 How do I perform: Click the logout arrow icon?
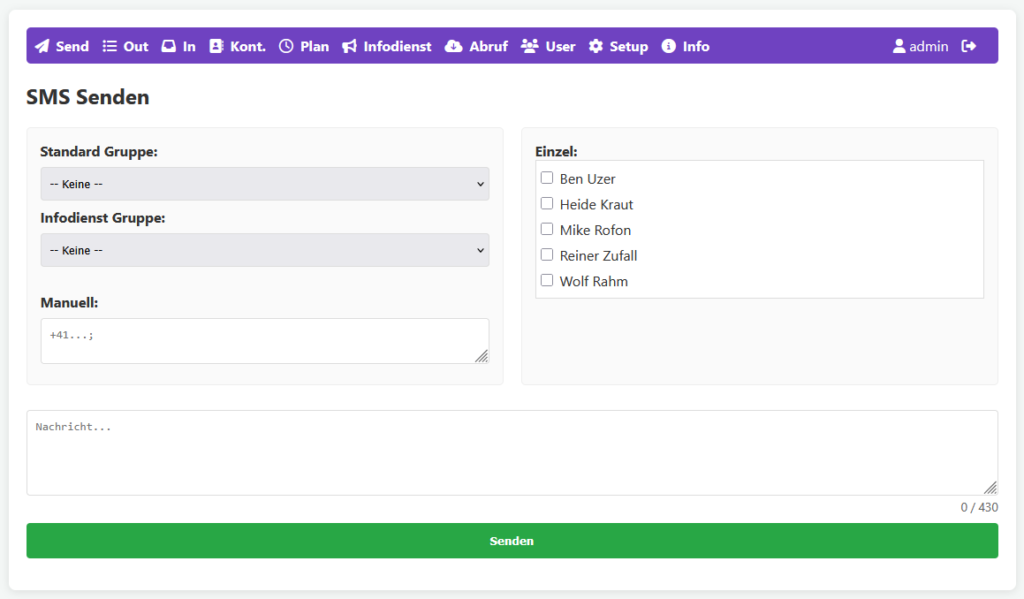coord(968,46)
